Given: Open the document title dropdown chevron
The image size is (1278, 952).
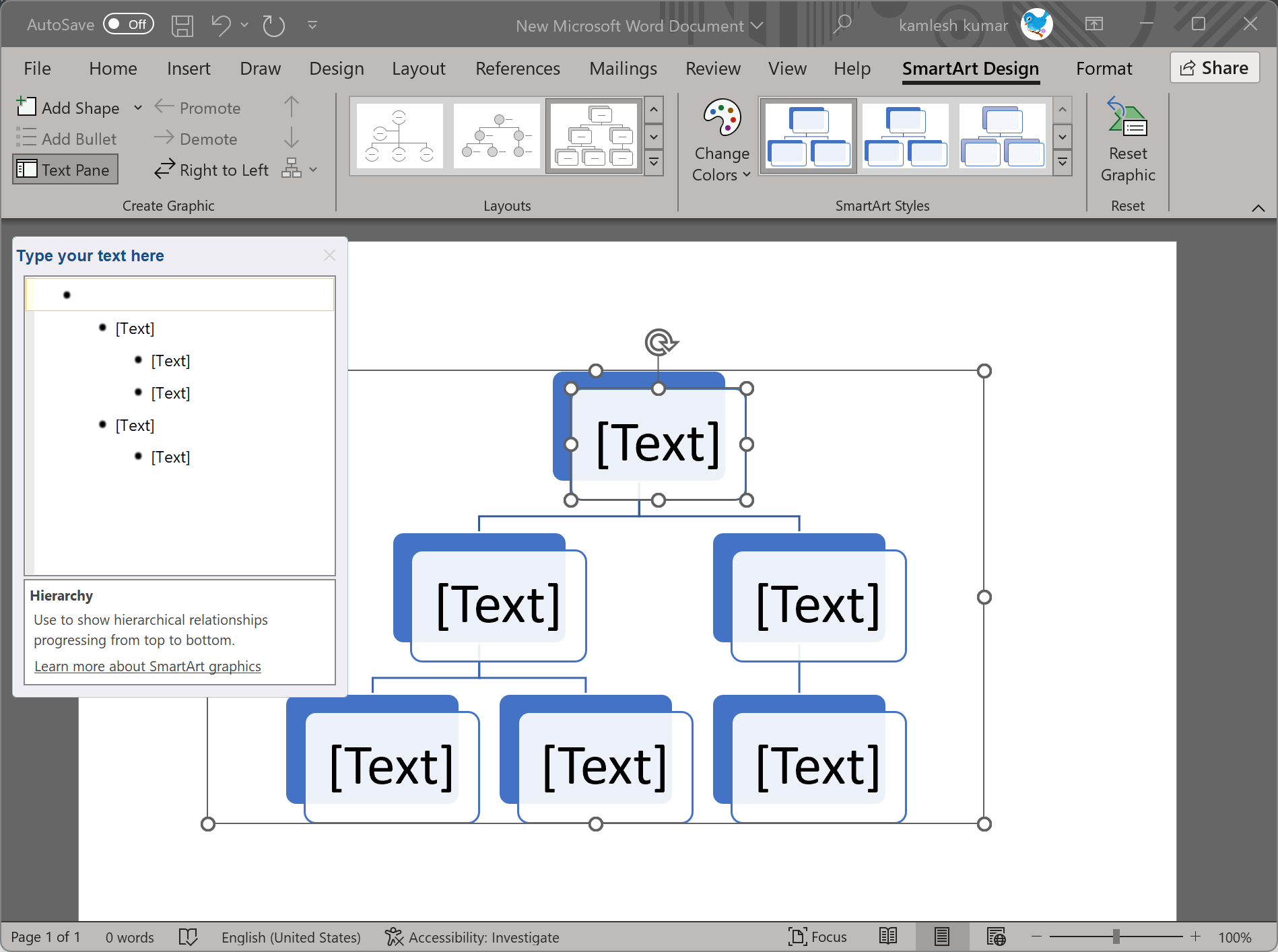Looking at the screenshot, I should pos(757,26).
